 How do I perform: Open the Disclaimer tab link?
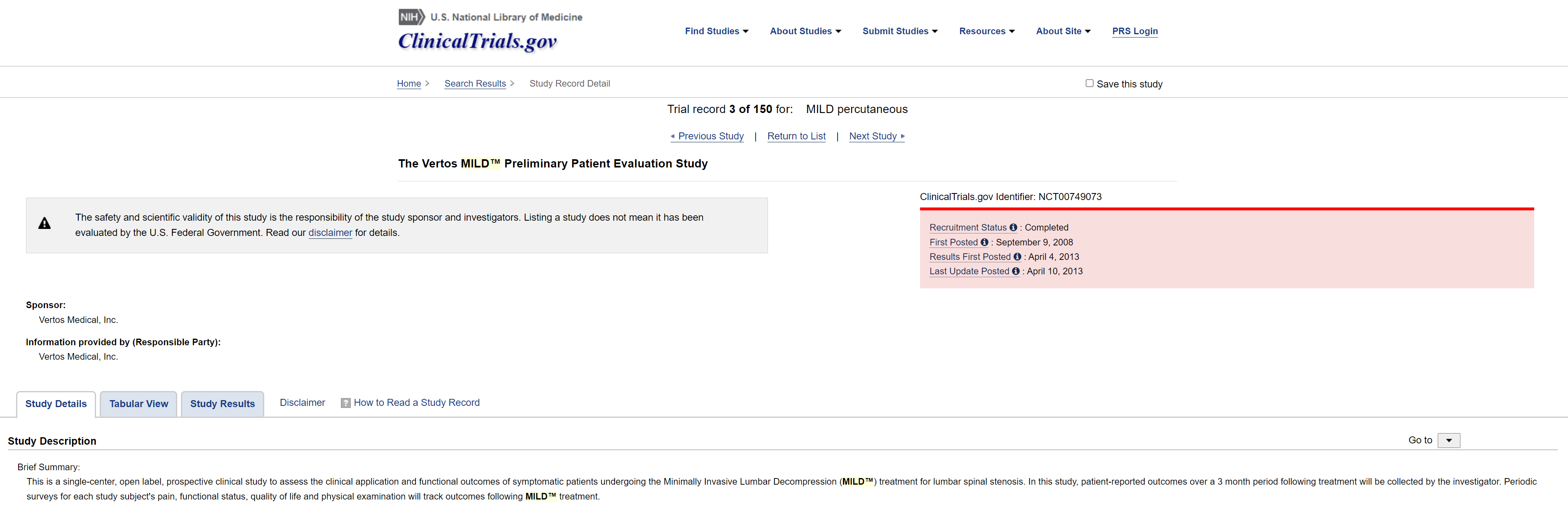pyautogui.click(x=303, y=403)
